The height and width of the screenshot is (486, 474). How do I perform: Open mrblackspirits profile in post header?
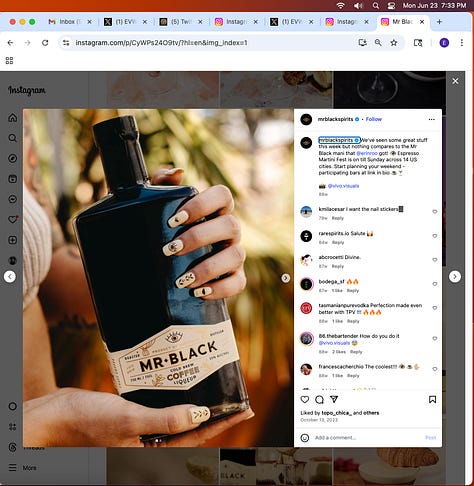tap(335, 119)
